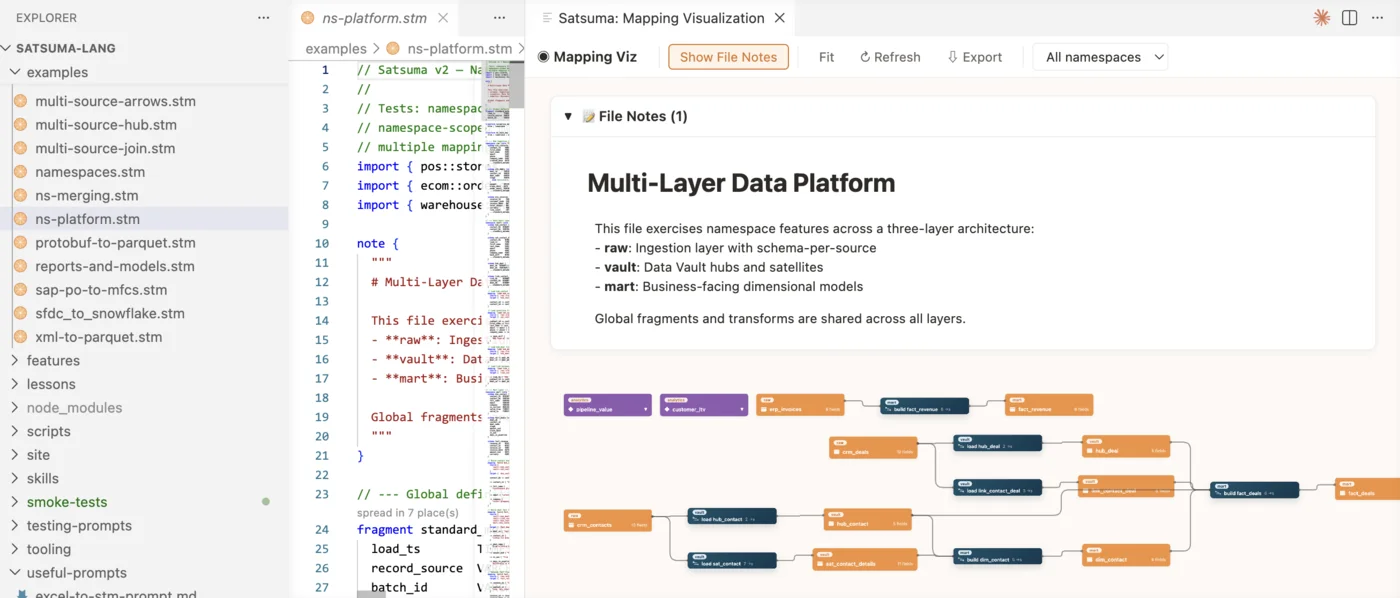Open examples via the breadcrumb link
1400x598 pixels.
point(336,48)
